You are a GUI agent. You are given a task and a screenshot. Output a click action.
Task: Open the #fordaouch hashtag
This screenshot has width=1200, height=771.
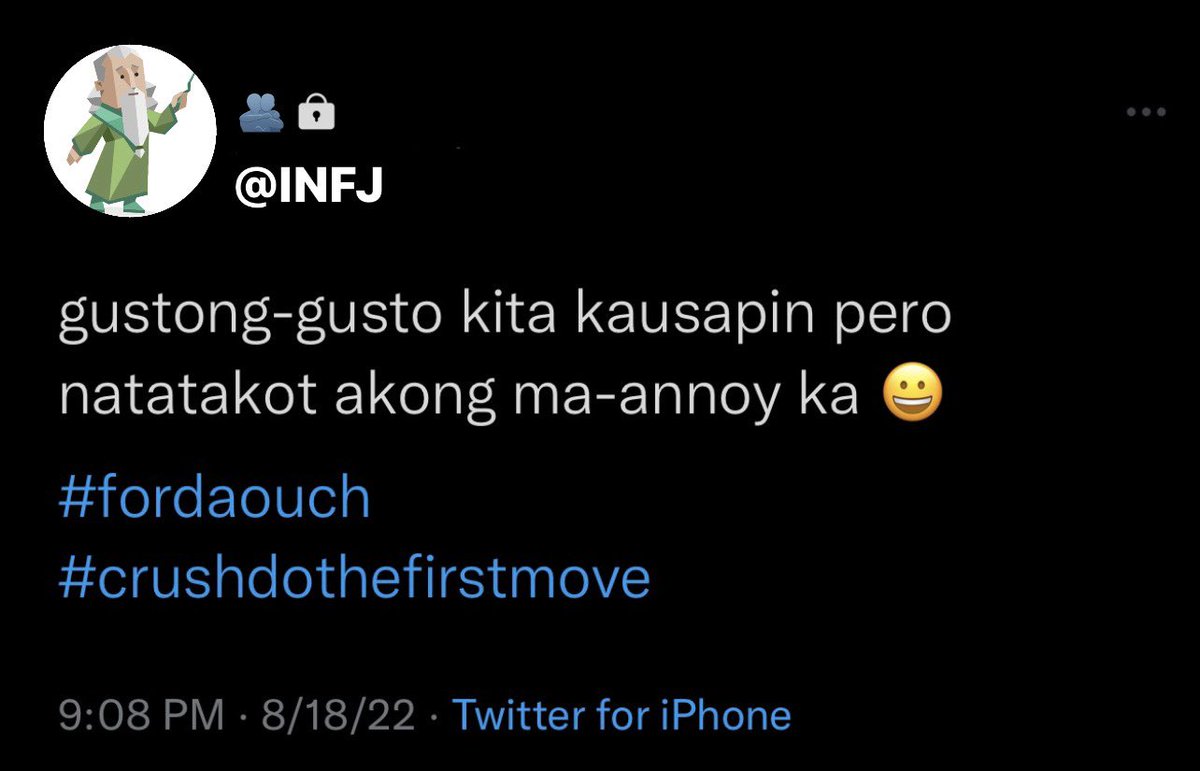tap(215, 499)
